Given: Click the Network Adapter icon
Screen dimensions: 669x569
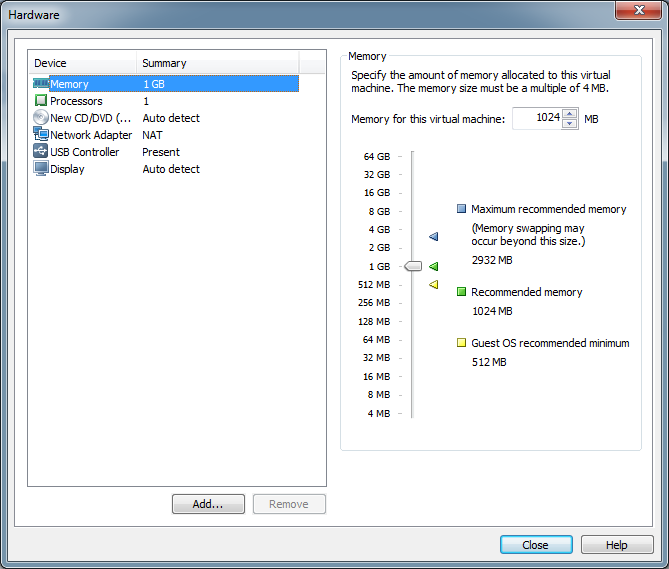Looking at the screenshot, I should (x=41, y=134).
